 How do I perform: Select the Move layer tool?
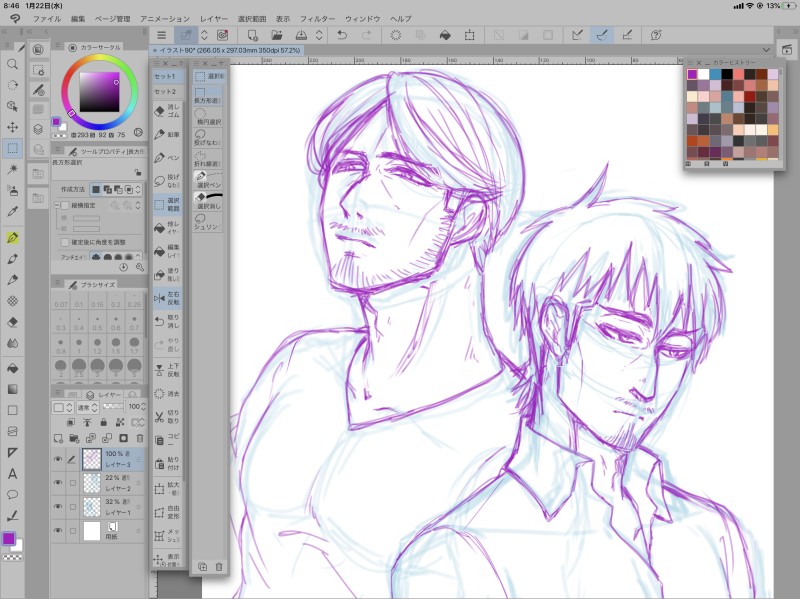click(x=13, y=127)
